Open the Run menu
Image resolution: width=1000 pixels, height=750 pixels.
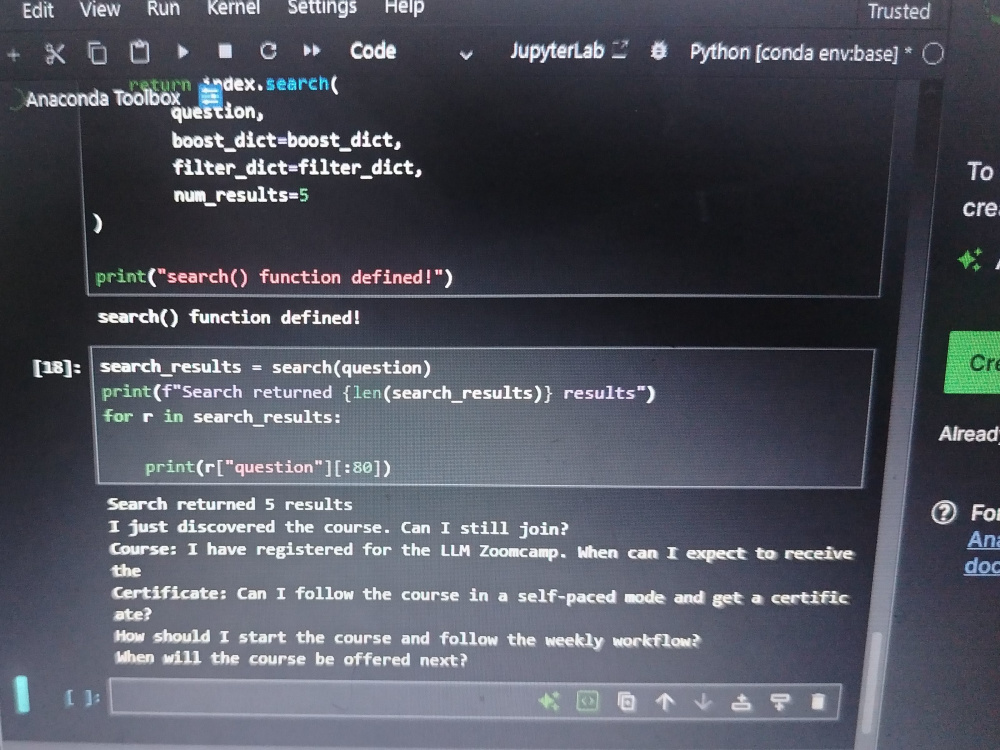[163, 8]
